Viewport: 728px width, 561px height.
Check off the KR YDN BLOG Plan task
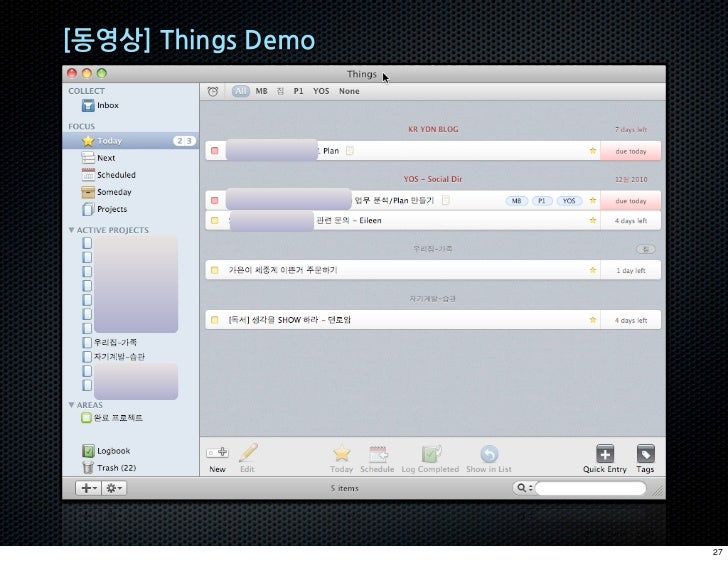tap(214, 151)
